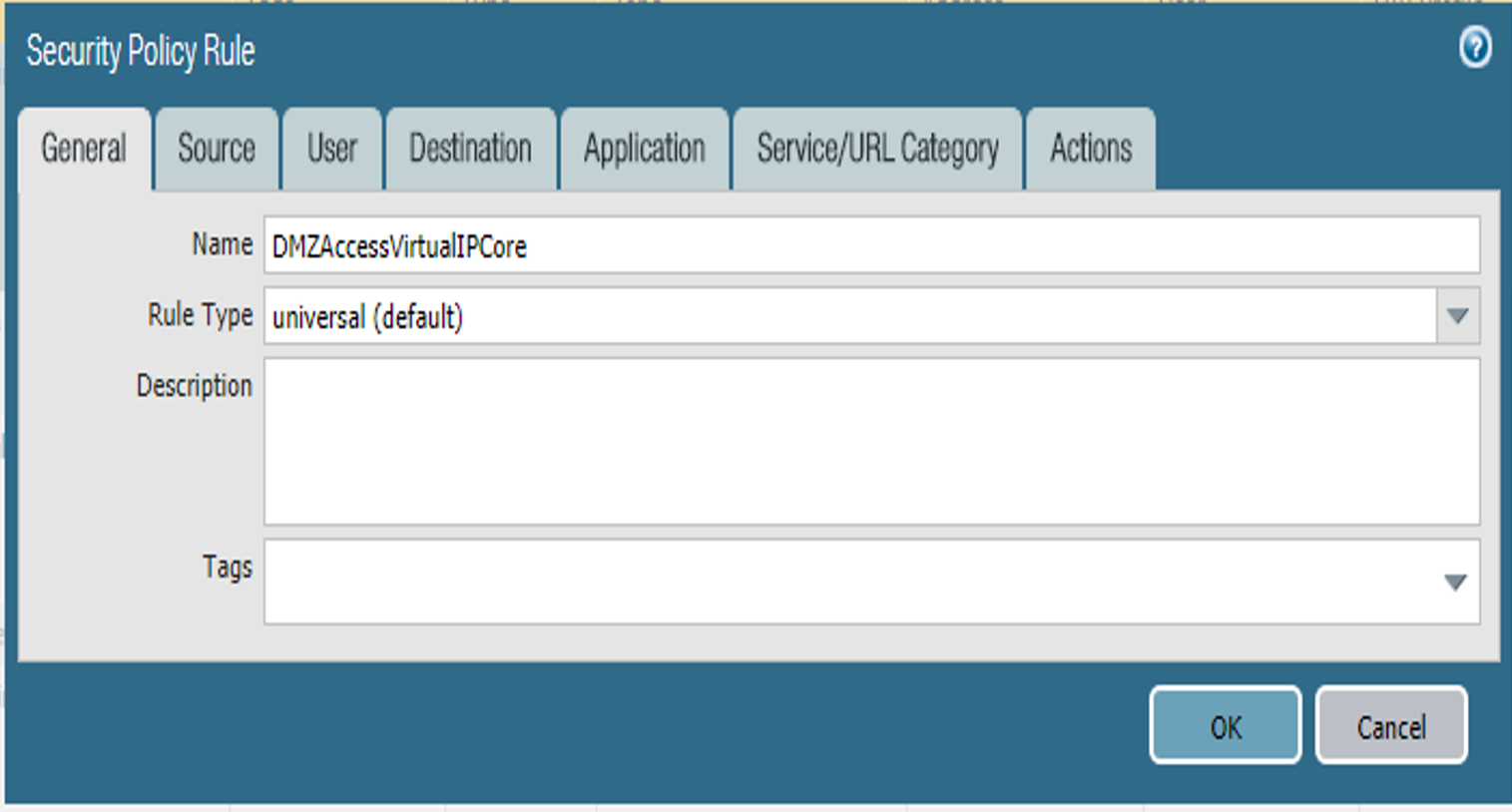Click the empty Tags field
Viewport: 1512px width, 812px height.
click(x=699, y=582)
